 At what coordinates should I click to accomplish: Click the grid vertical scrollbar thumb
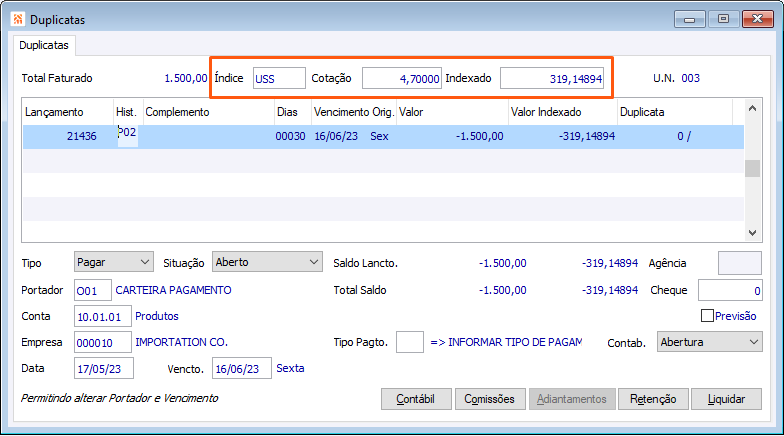[752, 168]
